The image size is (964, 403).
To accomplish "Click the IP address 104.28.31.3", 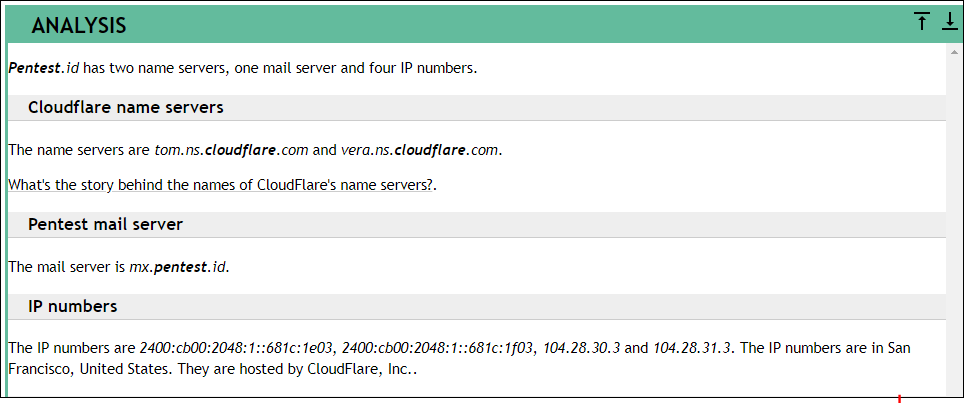I will pyautogui.click(x=691, y=348).
